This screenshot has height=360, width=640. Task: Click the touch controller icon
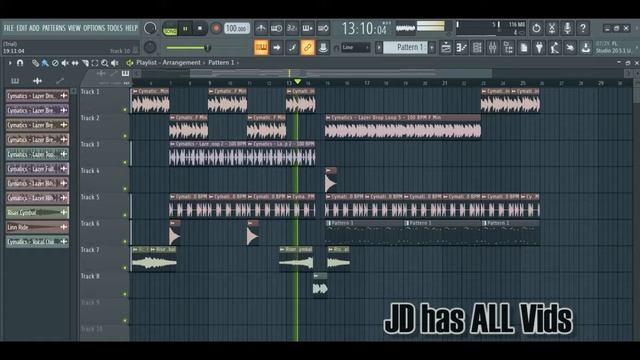[x=570, y=48]
